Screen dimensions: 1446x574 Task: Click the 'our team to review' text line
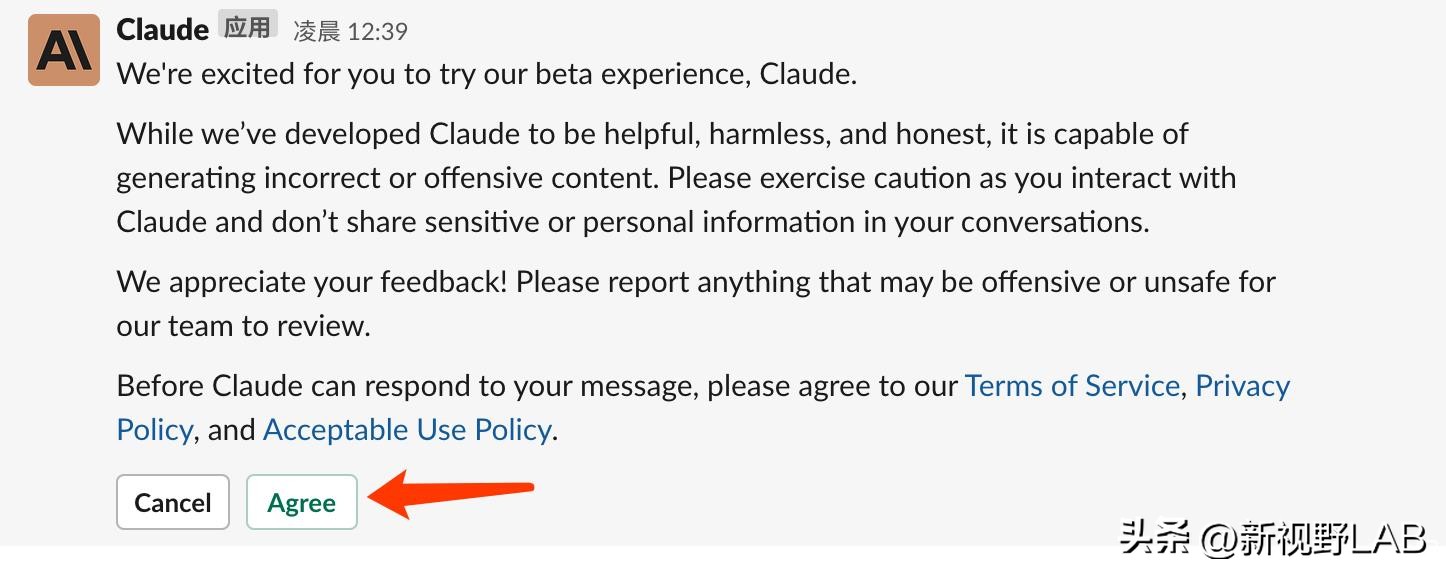pos(243,326)
